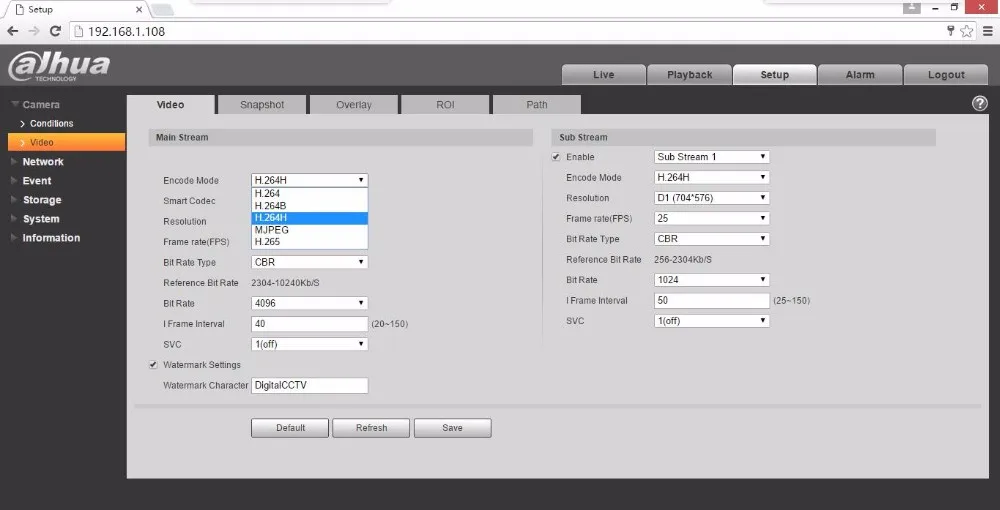
Task: Click the Logout tab
Action: [x=946, y=75]
